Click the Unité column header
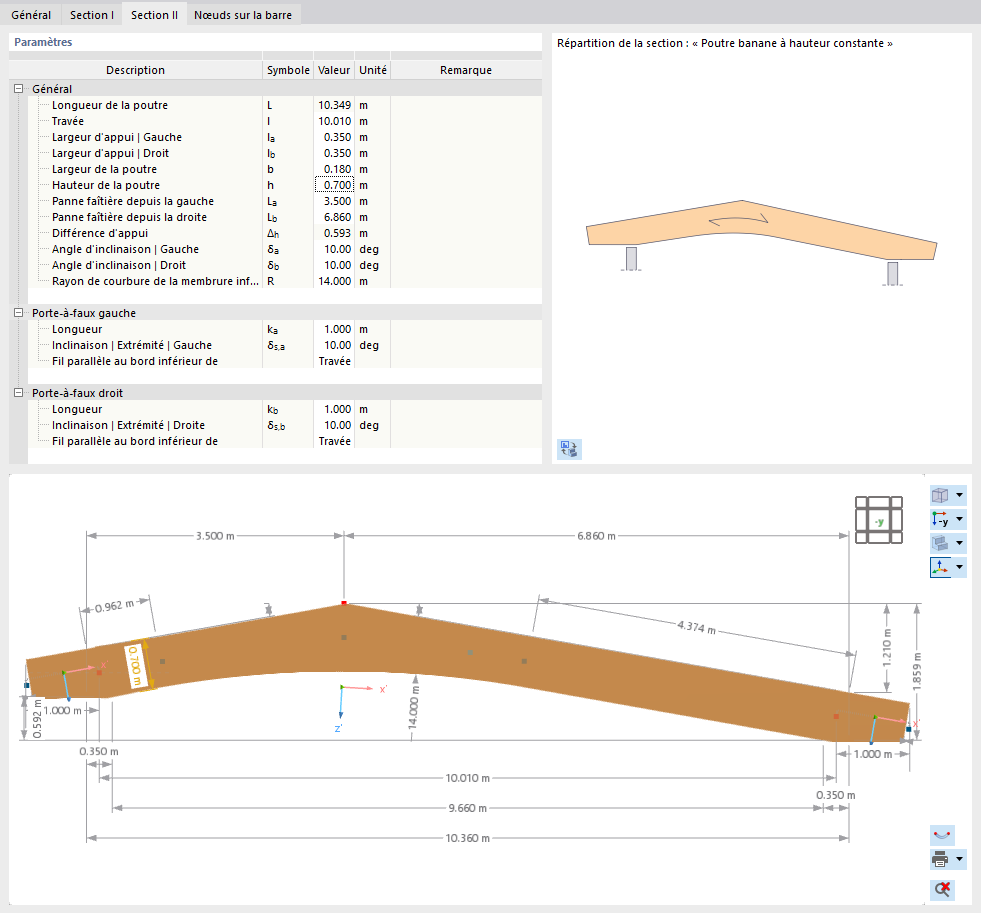Image resolution: width=981 pixels, height=913 pixels. tap(373, 70)
